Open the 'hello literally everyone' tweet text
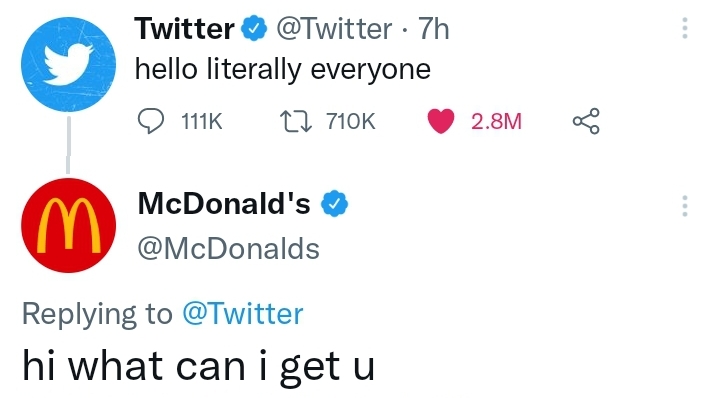 (x=283, y=70)
